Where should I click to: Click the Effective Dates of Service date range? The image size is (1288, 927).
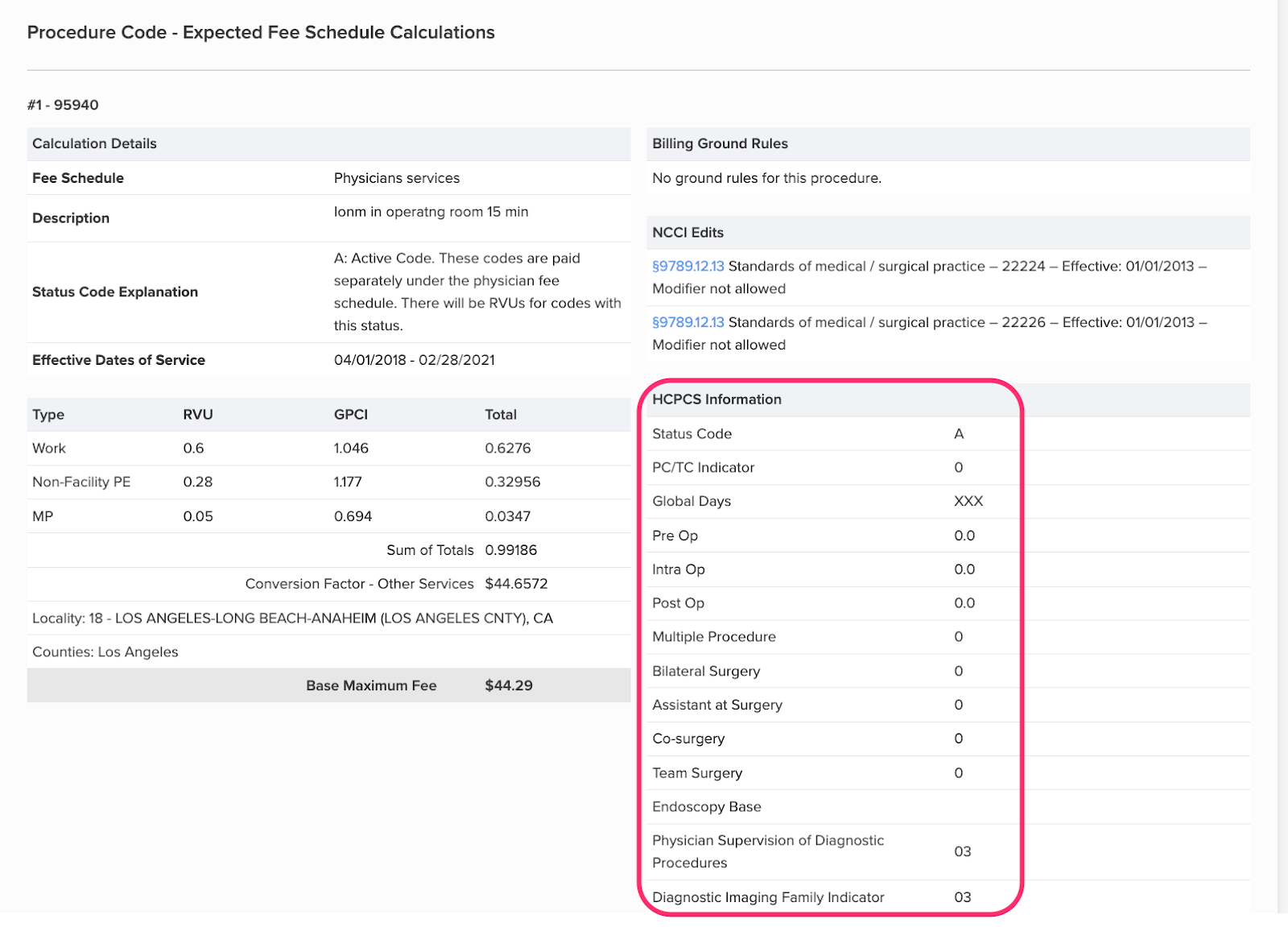pyautogui.click(x=414, y=360)
